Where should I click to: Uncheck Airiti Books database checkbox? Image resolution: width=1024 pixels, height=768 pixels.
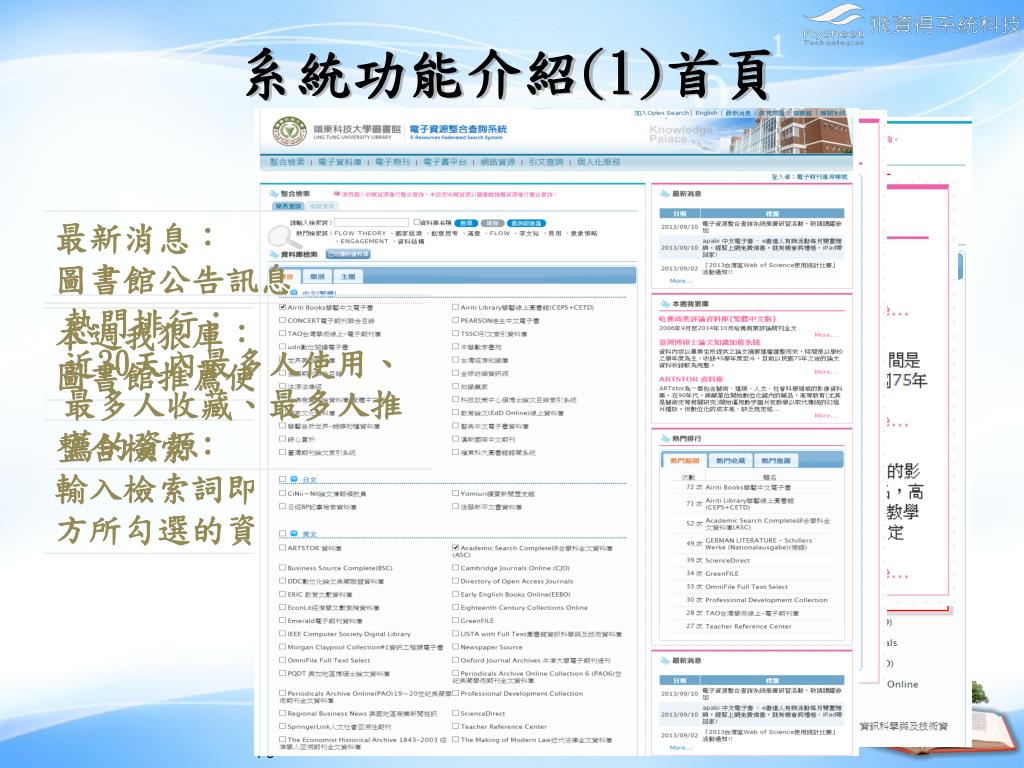click(282, 307)
